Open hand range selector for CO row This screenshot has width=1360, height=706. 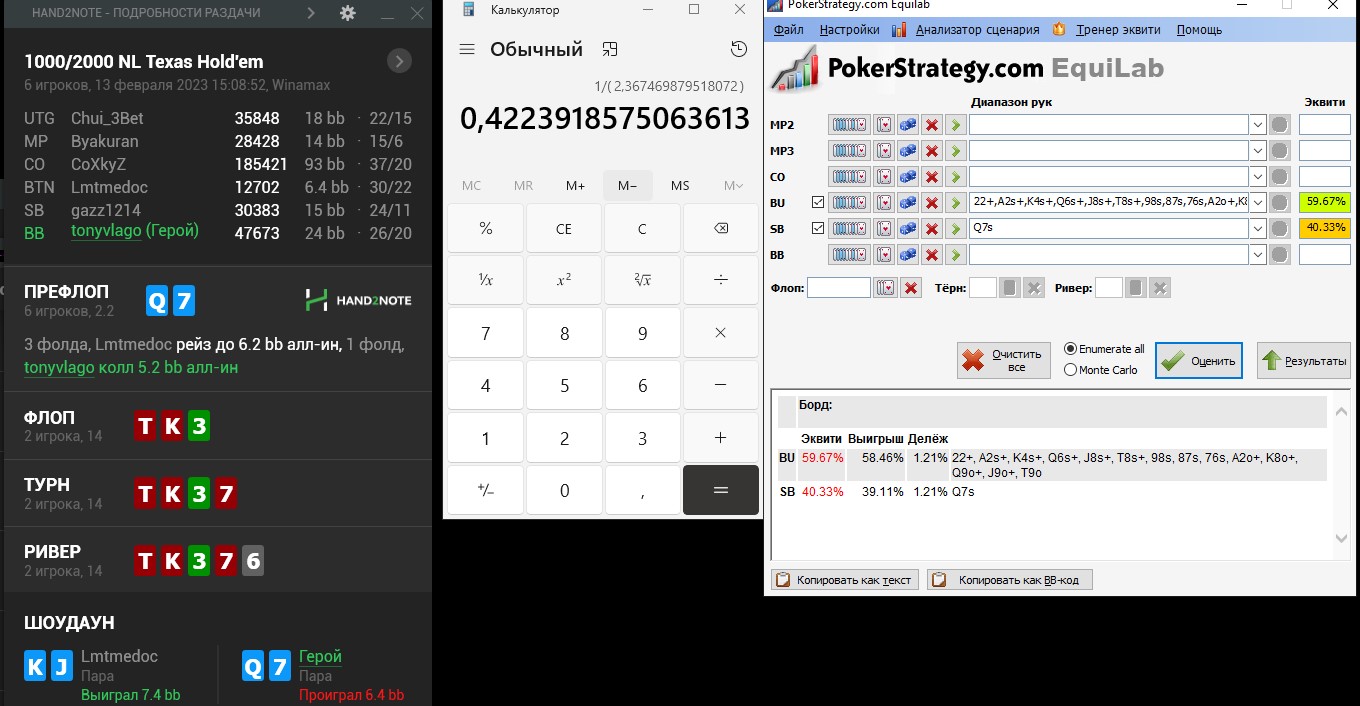[848, 177]
